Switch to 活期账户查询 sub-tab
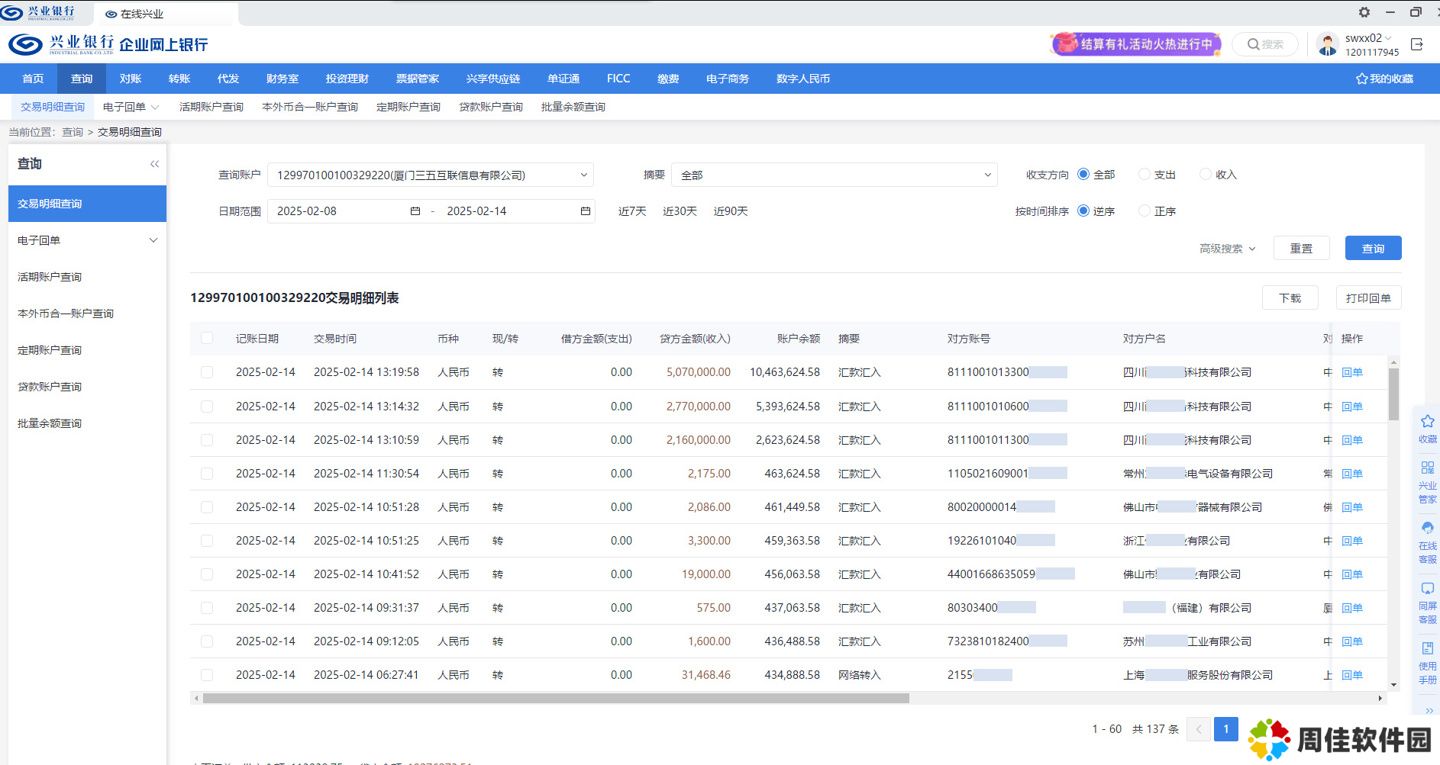The height and width of the screenshot is (765, 1440). tap(211, 107)
